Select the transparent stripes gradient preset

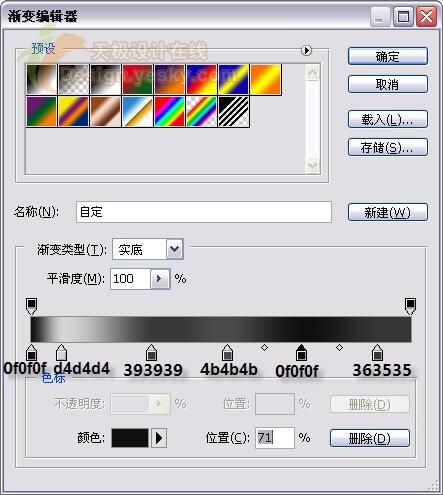click(x=234, y=112)
